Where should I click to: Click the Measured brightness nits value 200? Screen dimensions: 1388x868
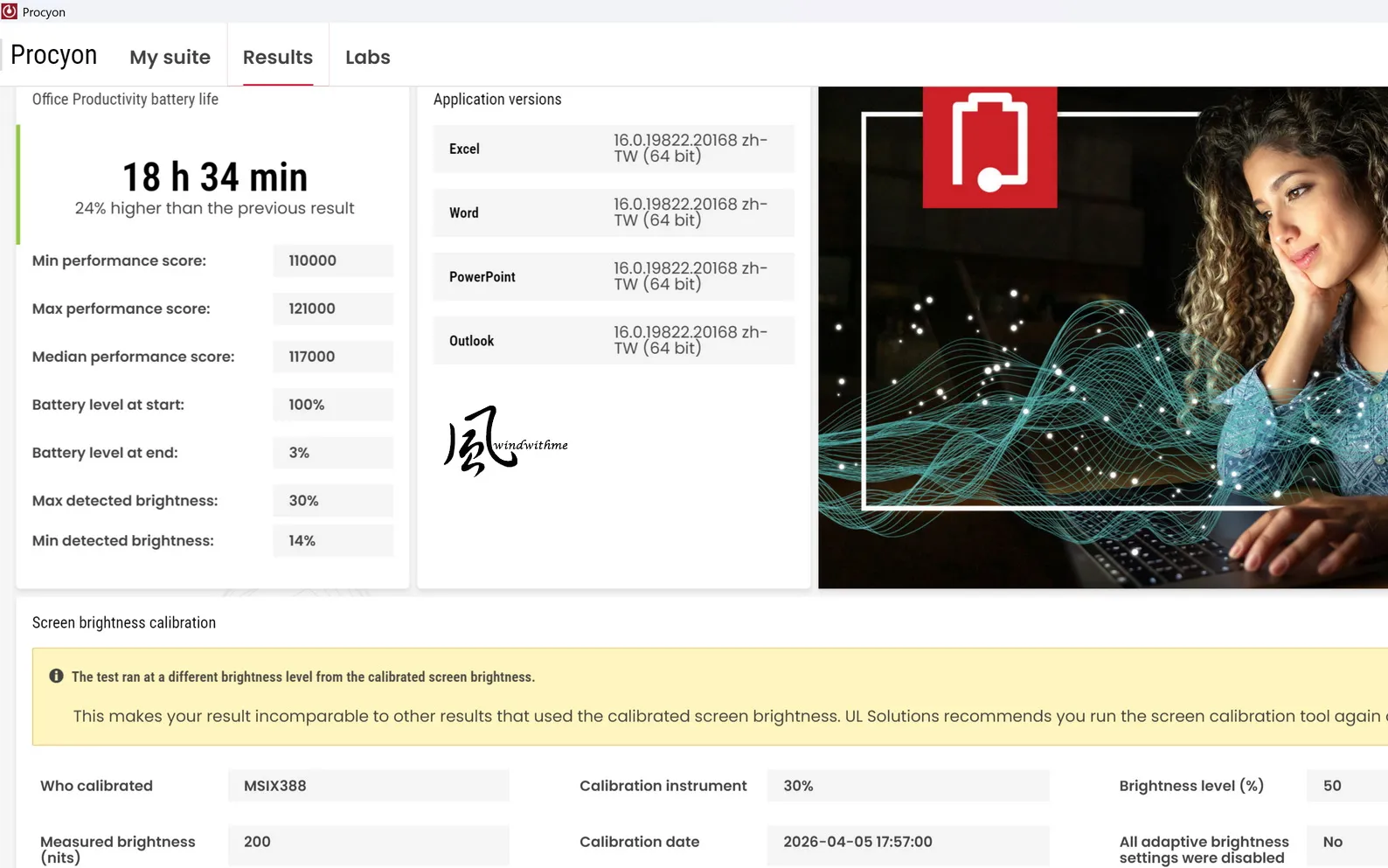pyautogui.click(x=369, y=842)
